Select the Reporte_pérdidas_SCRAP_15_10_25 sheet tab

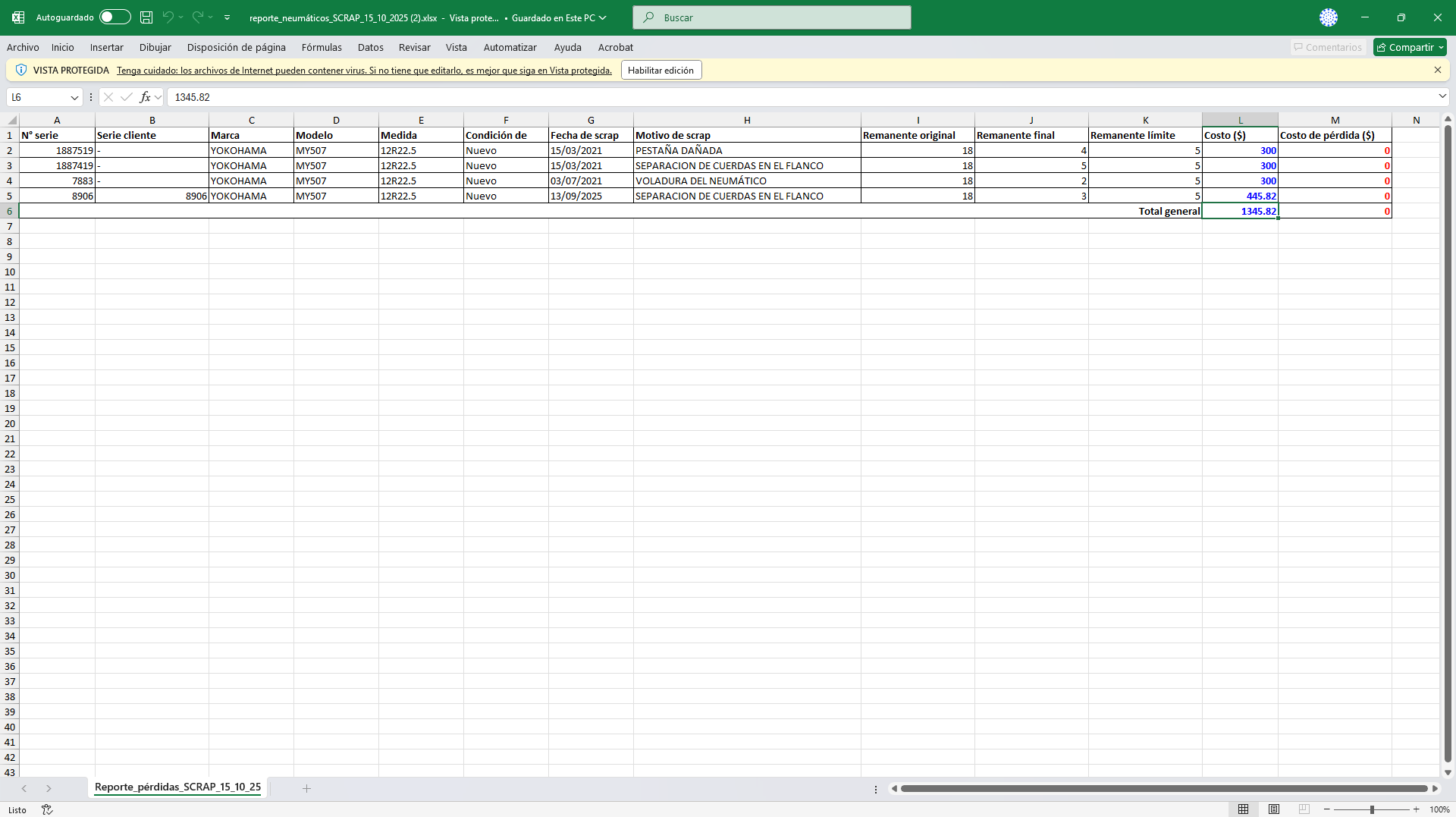[177, 787]
